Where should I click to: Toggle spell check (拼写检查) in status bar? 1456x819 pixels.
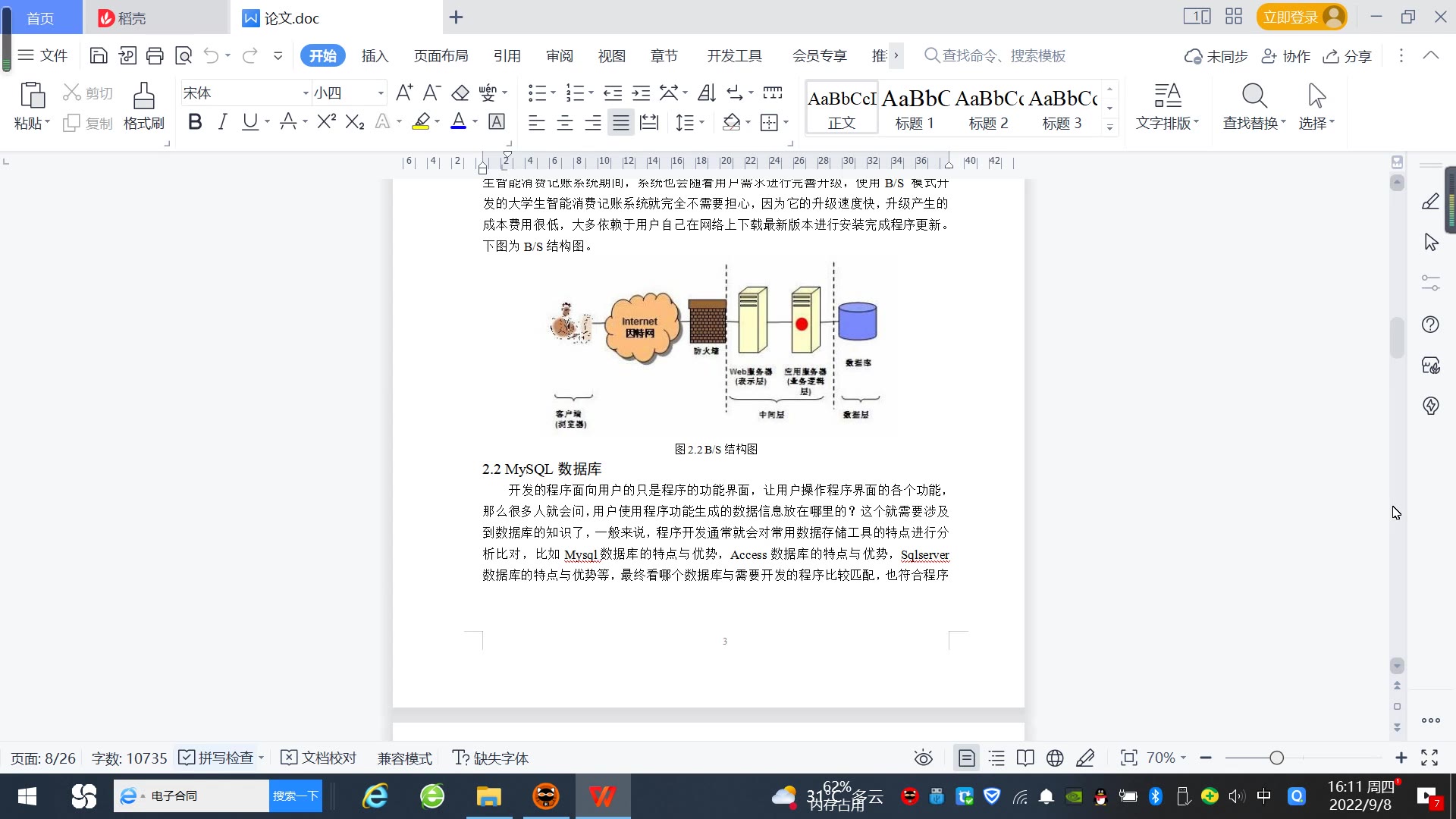[216, 758]
